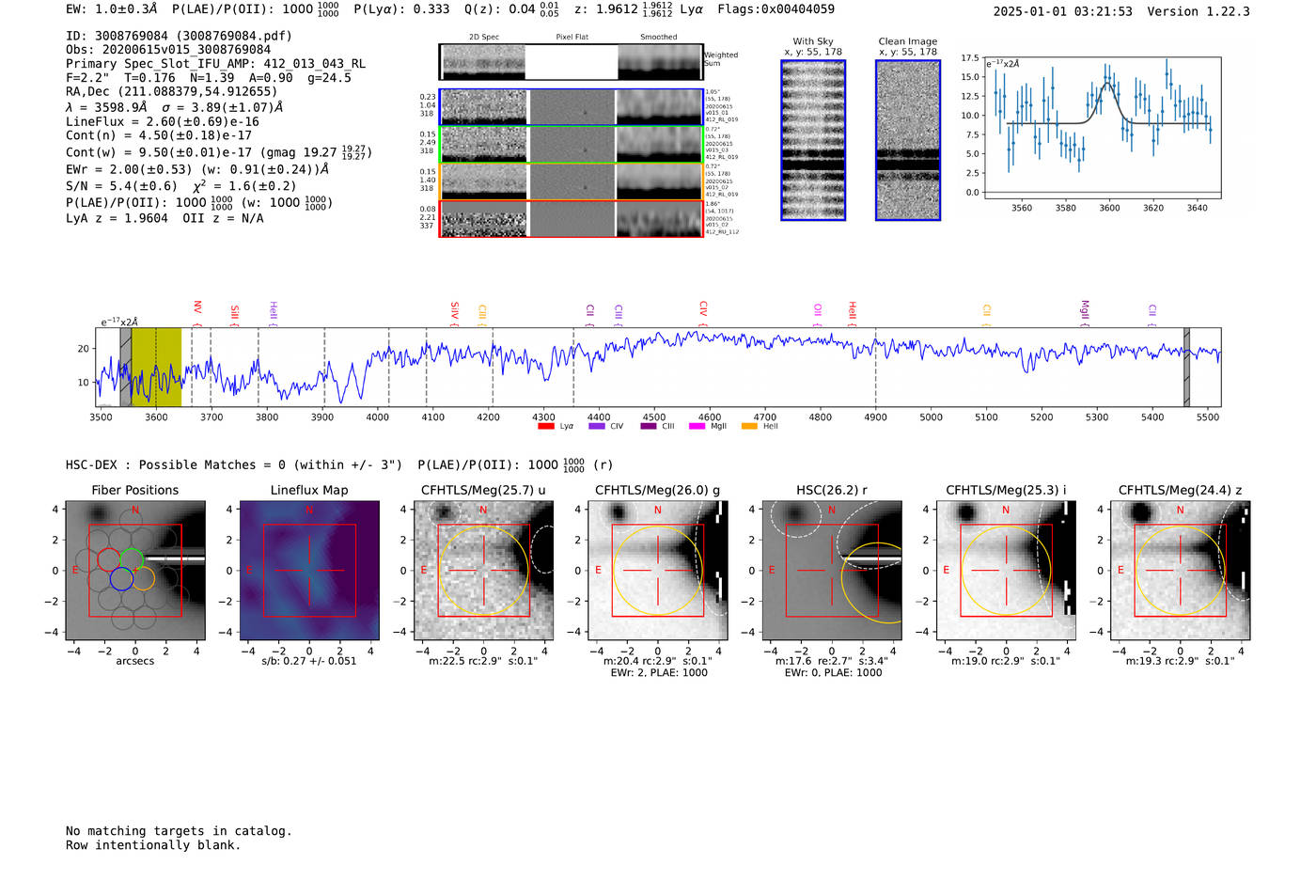Click the Primary Spec_Slot_IFU_AMP line
The height and width of the screenshot is (896, 1316).
(x=215, y=64)
